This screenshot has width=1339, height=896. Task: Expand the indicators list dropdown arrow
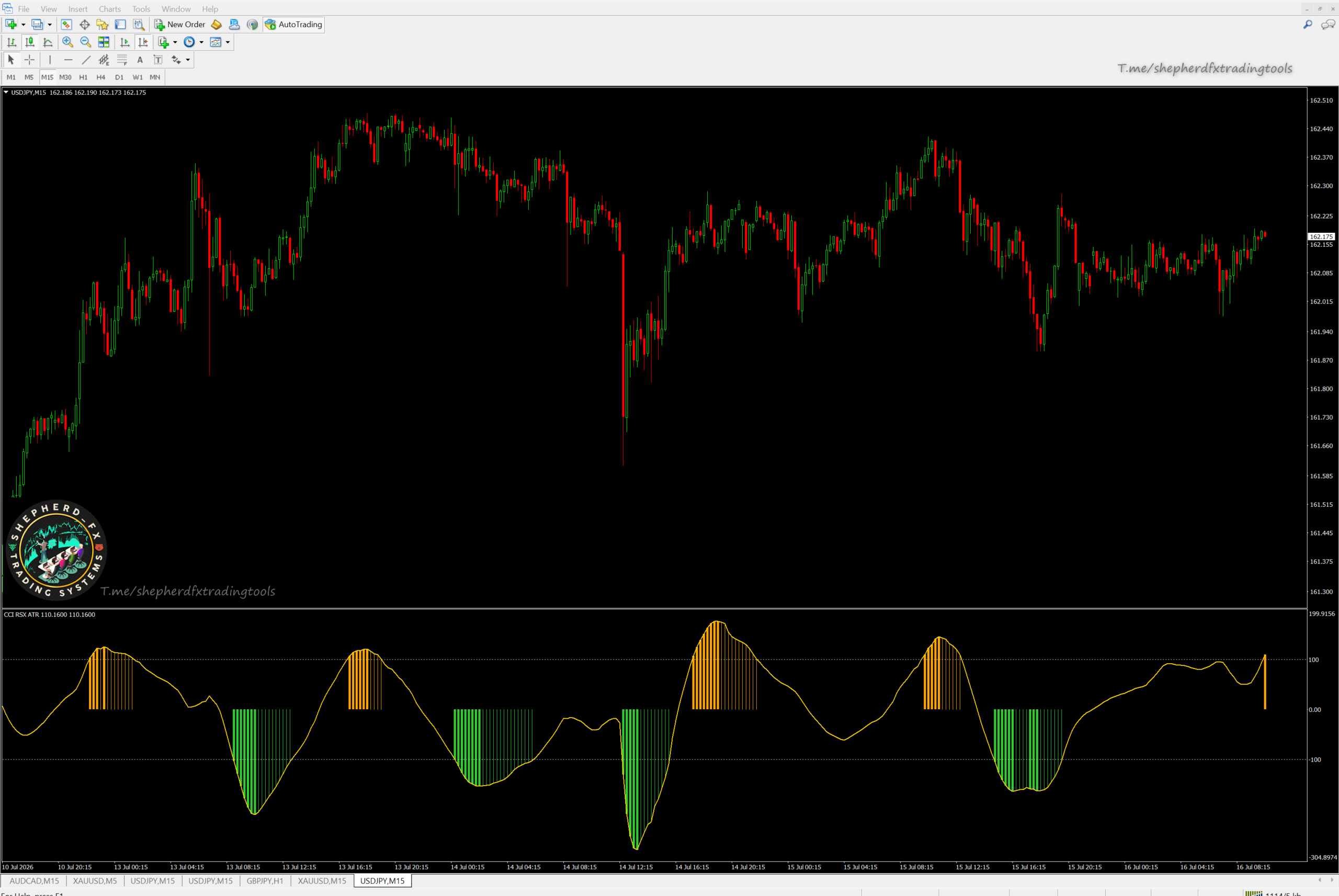pos(175,42)
